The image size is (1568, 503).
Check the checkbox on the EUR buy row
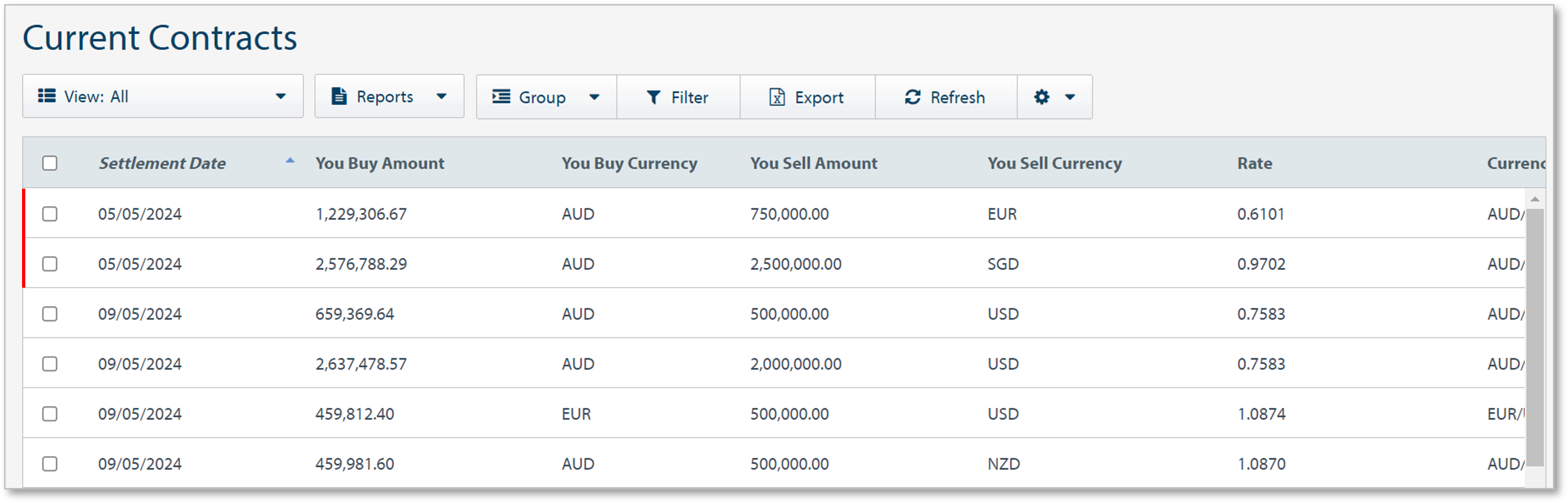[x=50, y=413]
